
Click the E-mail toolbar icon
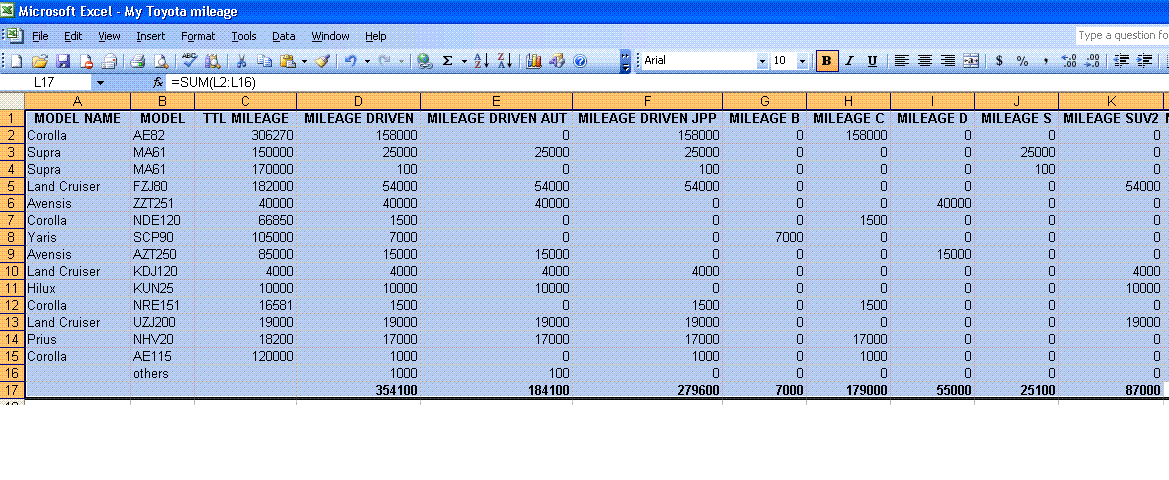pyautogui.click(x=110, y=61)
